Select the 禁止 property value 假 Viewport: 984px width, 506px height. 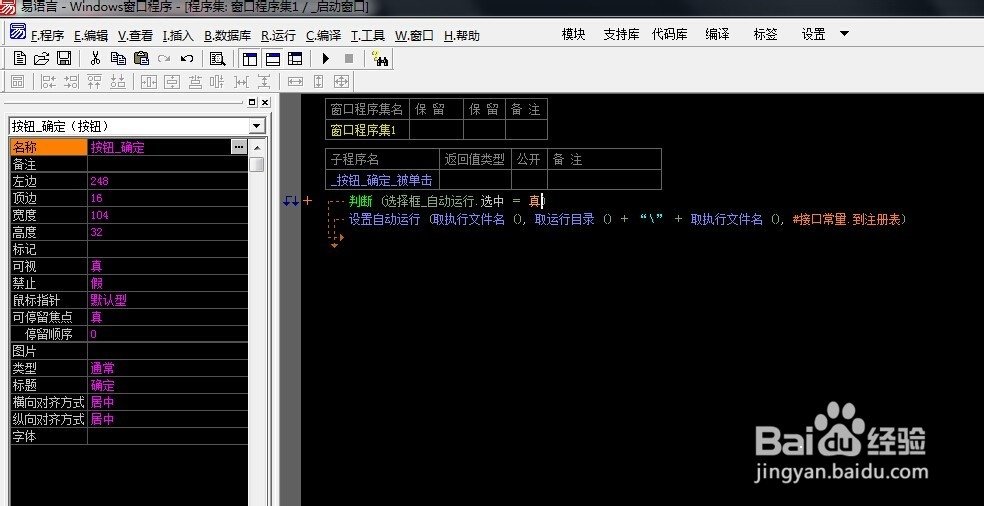96,283
